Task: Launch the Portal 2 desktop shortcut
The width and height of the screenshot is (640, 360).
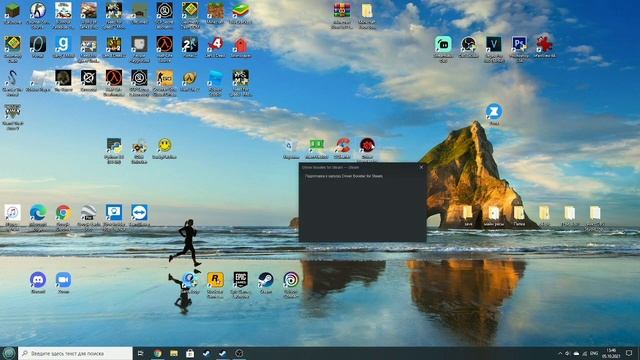Action: coord(190,44)
